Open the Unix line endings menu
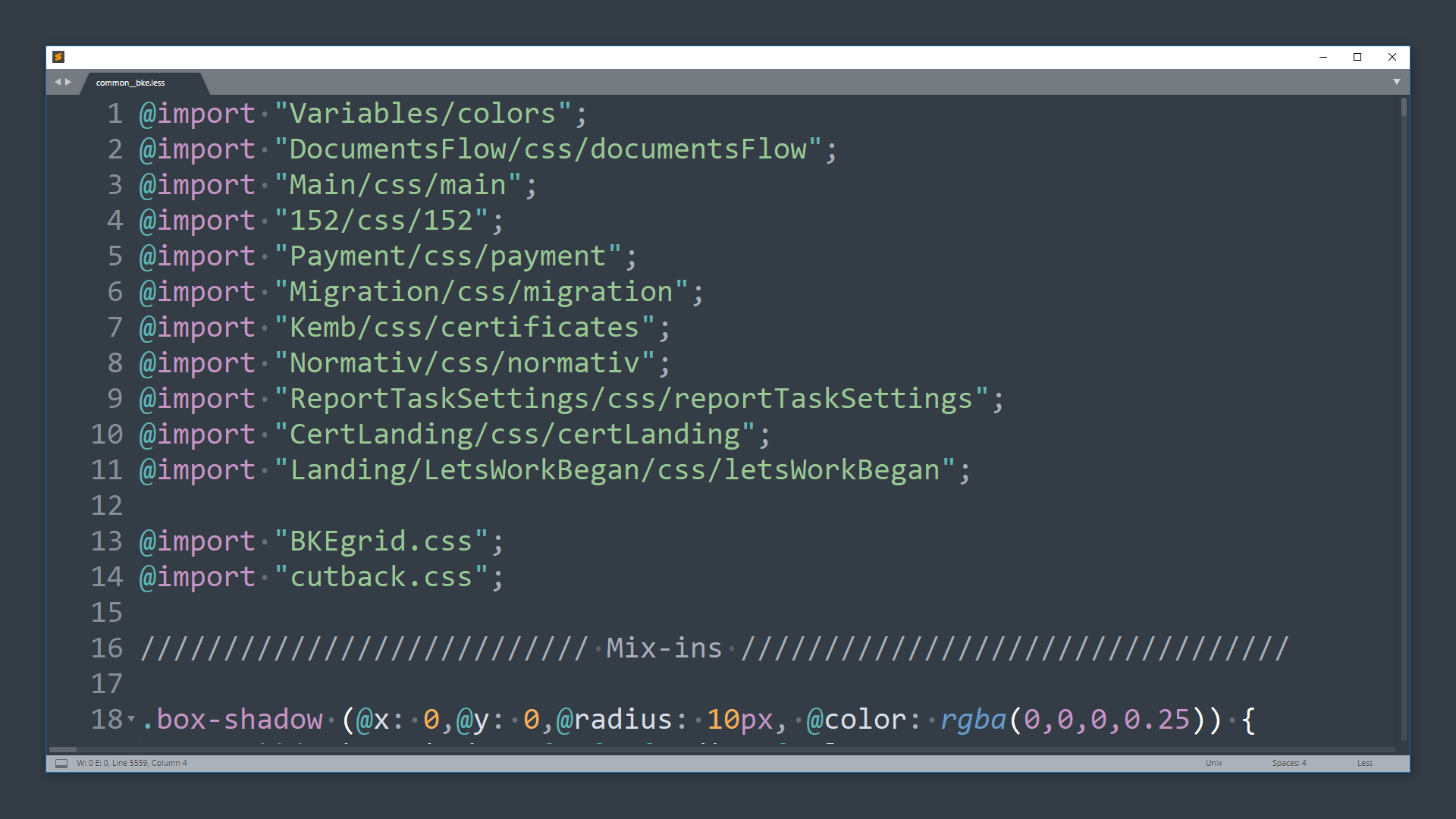The image size is (1456, 819). (x=1213, y=763)
